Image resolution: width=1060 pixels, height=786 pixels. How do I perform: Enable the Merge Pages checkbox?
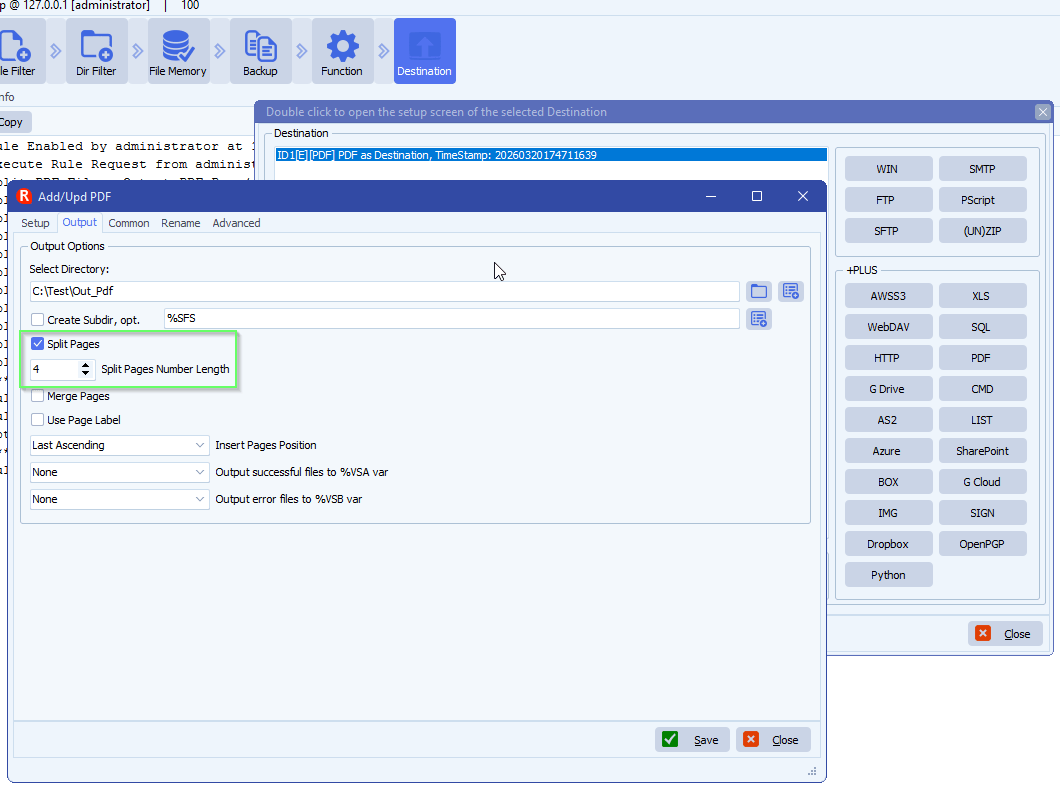point(38,396)
